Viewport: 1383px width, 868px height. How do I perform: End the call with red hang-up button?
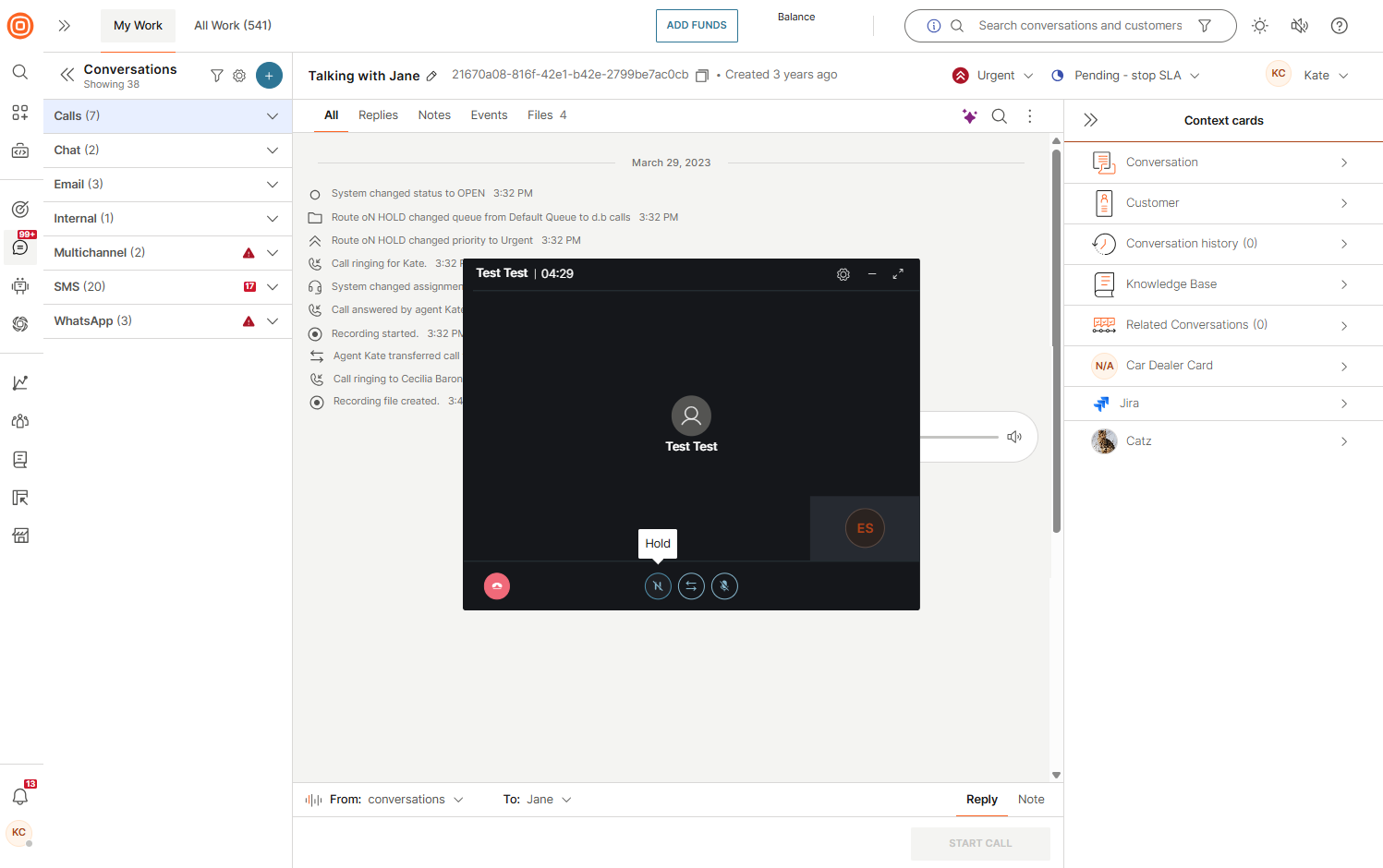[x=497, y=586]
